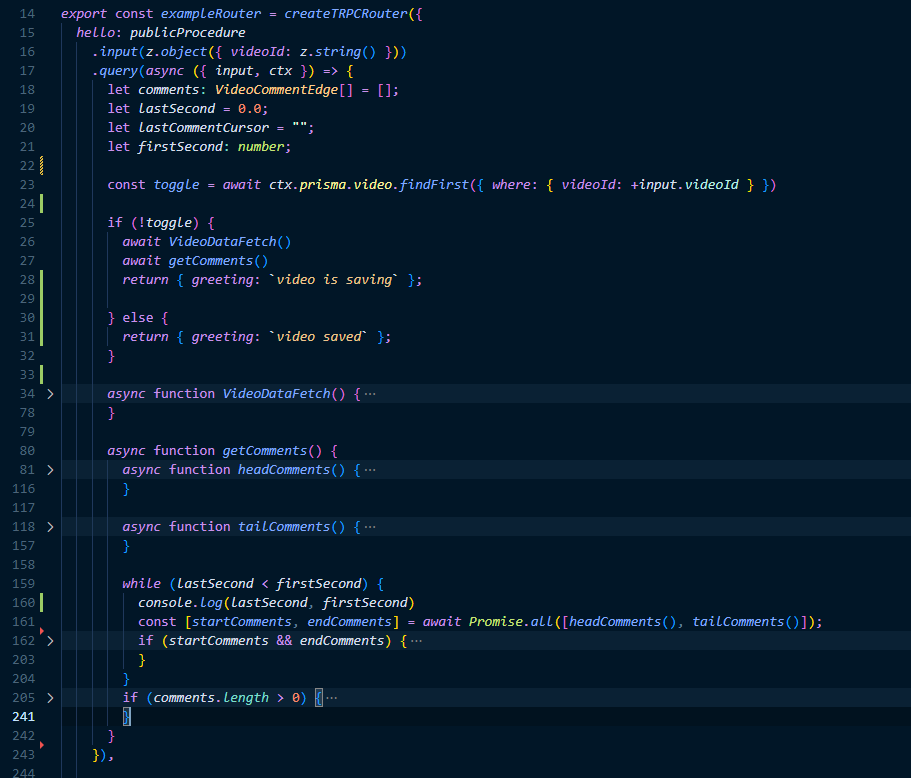Viewport: 911px width, 778px height.
Task: Click the green gutter bar beside line 22
Action: point(40,165)
